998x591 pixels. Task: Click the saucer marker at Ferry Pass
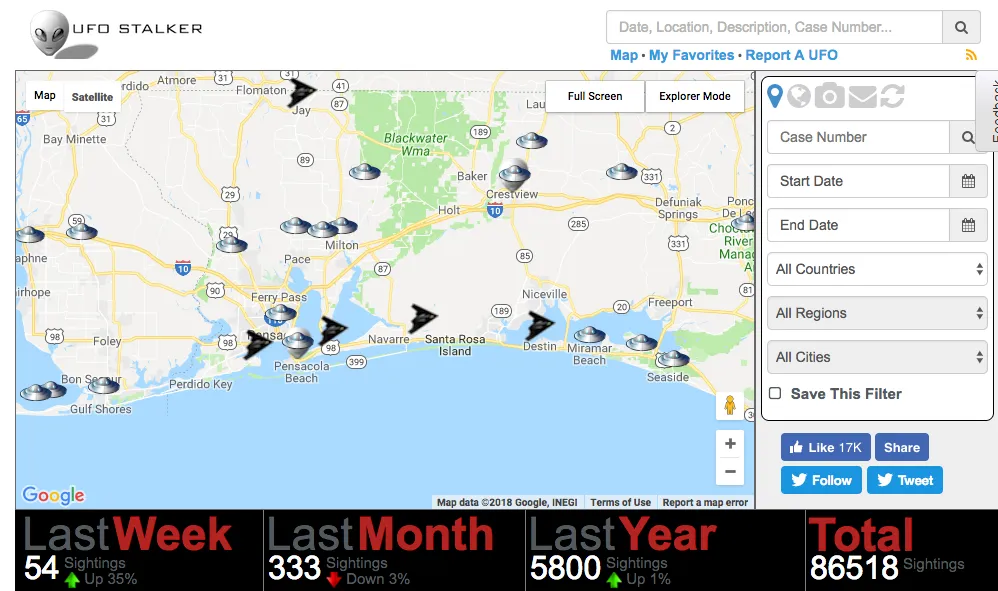click(280, 312)
